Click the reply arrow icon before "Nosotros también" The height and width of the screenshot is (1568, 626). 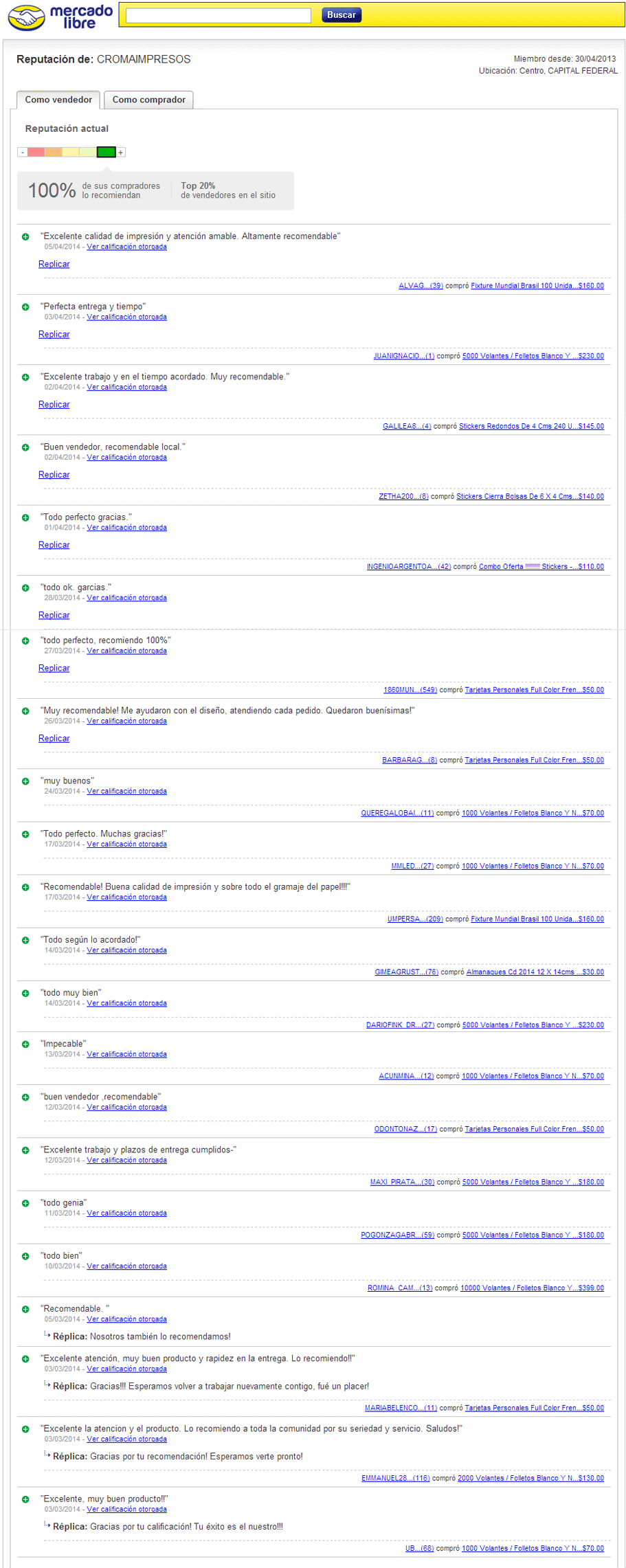47,1335
